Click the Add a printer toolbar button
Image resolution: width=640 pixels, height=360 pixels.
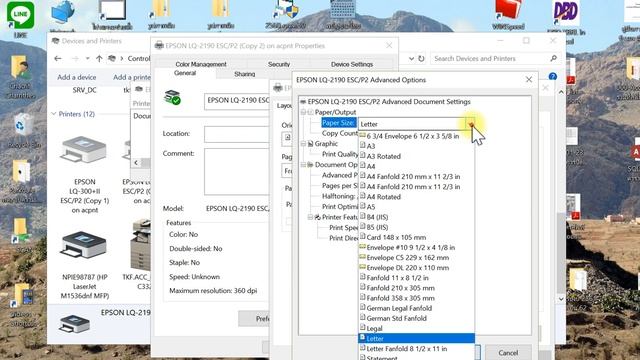[x=131, y=77]
